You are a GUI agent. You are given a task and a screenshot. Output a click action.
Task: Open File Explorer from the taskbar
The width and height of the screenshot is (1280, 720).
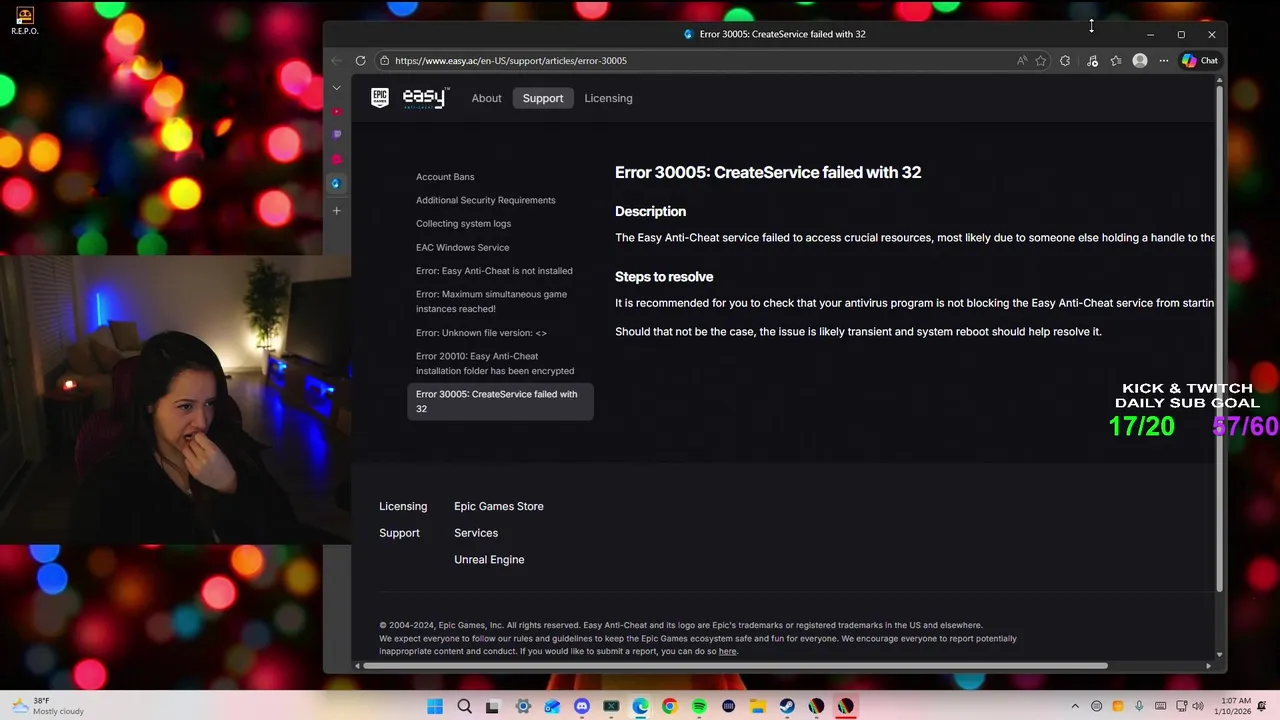757,707
